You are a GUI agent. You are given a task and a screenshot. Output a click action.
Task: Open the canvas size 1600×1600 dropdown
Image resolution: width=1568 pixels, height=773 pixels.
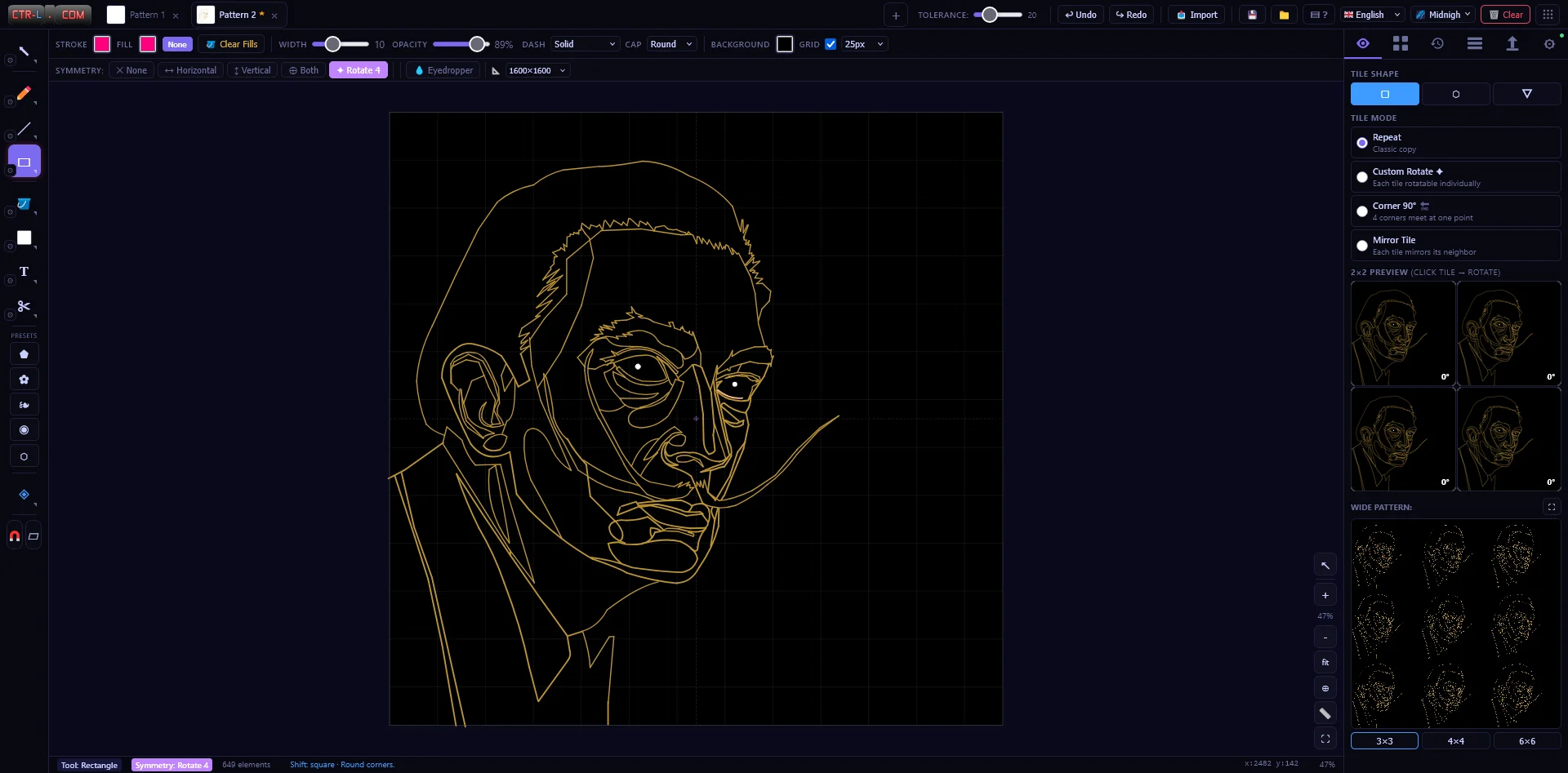click(x=537, y=70)
